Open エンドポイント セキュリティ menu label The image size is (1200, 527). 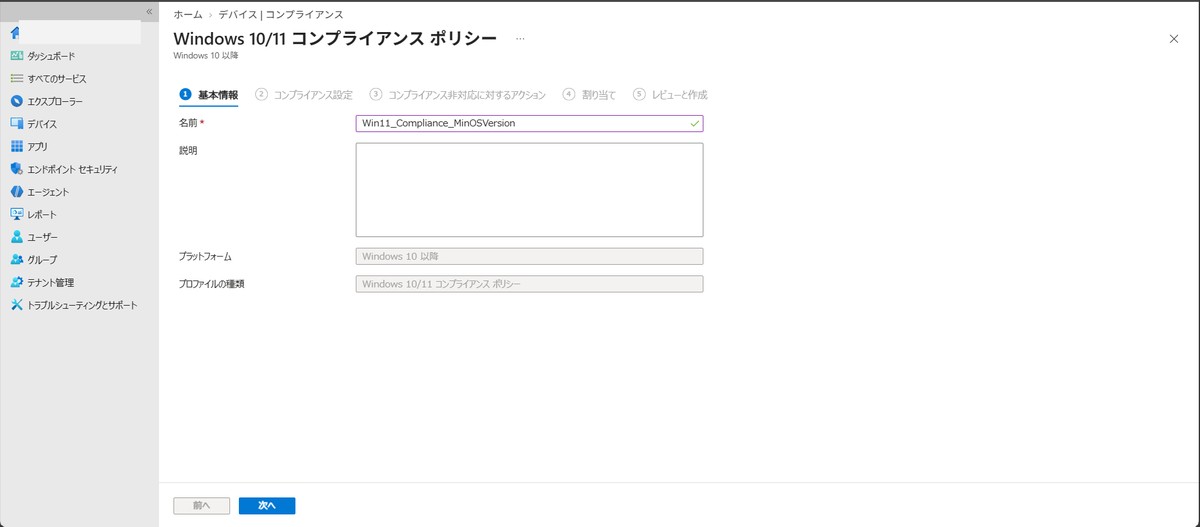coord(73,169)
